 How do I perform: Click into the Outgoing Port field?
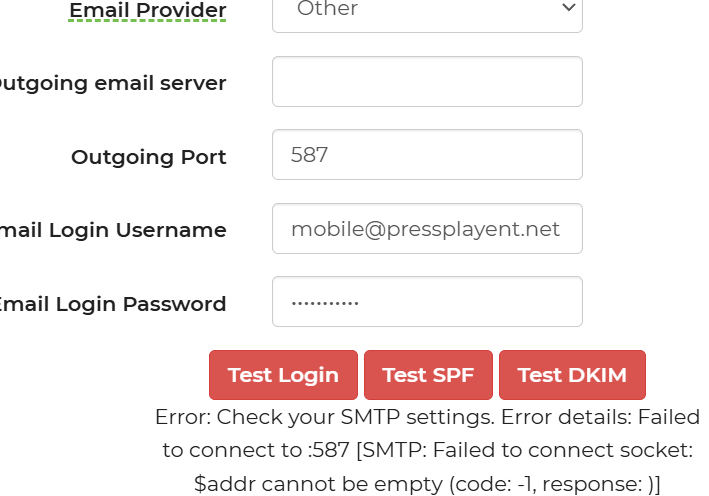(x=427, y=156)
